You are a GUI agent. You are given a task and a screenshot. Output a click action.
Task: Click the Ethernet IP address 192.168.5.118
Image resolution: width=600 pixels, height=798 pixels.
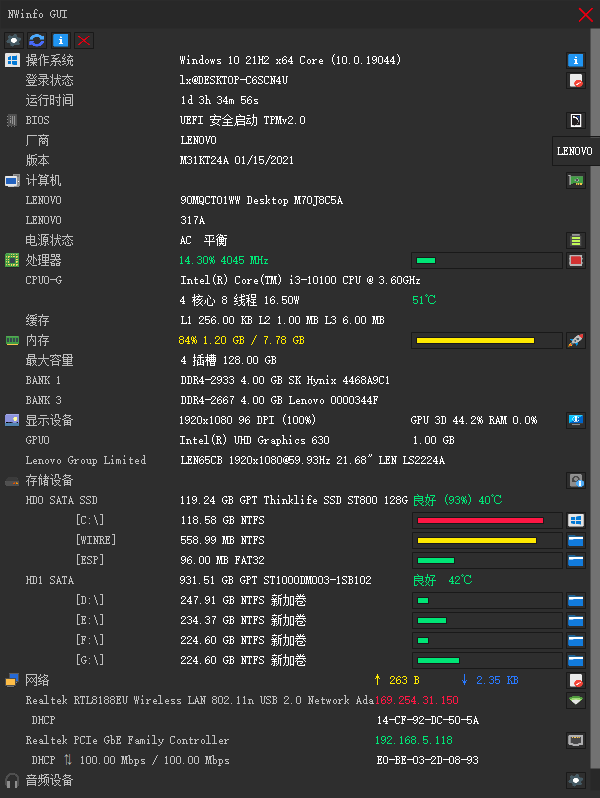(414, 740)
